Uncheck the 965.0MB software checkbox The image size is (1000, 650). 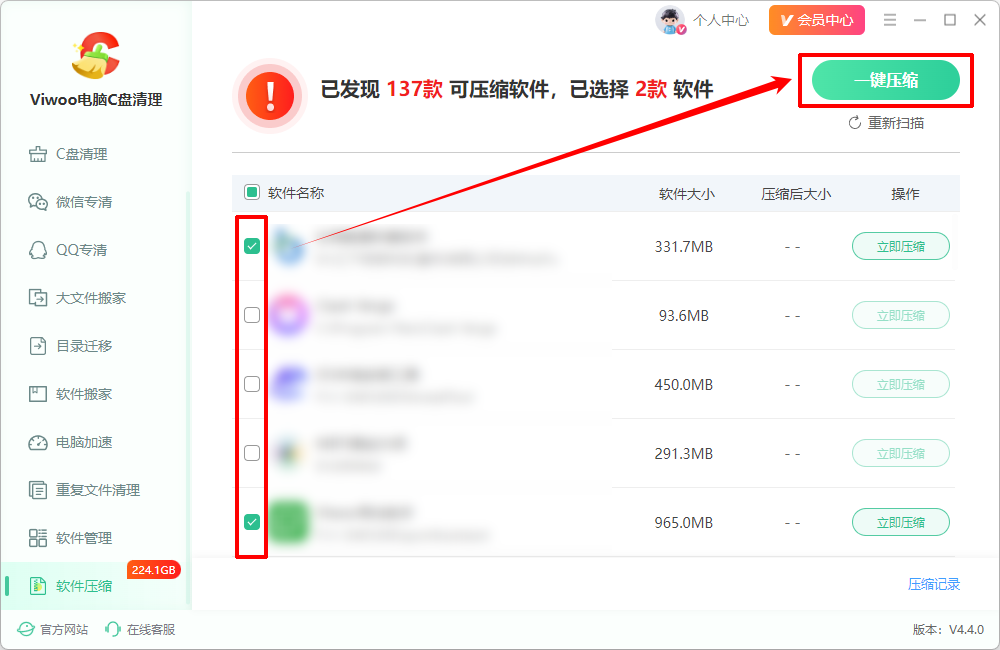252,522
